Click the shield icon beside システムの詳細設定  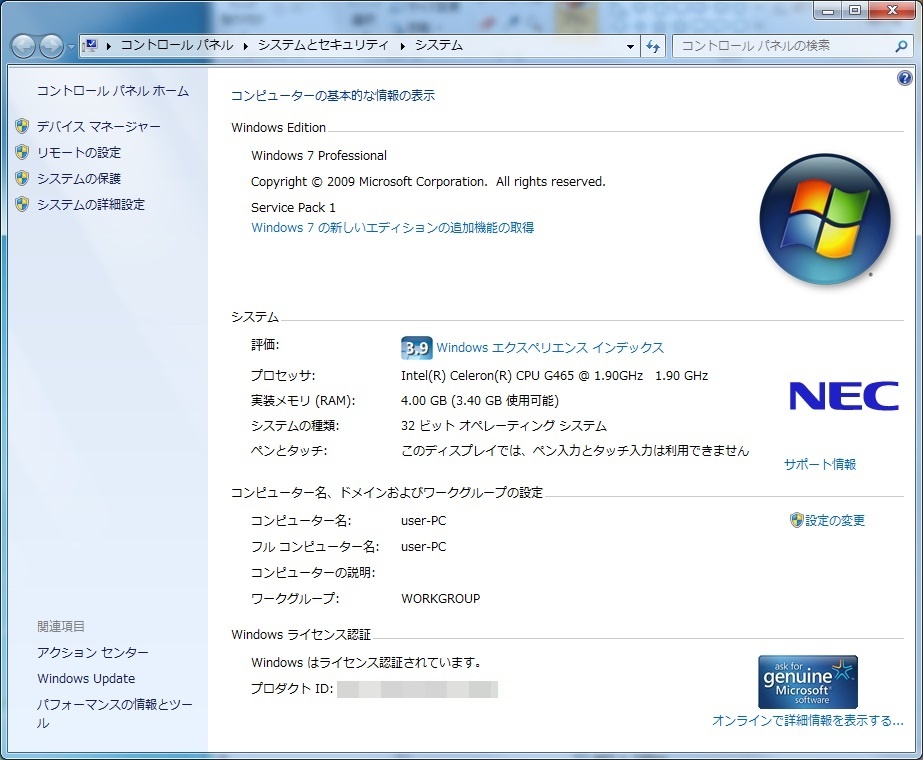(22, 204)
